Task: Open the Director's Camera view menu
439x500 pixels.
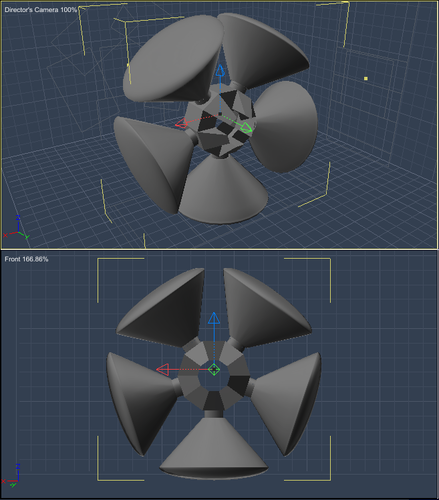Action: pyautogui.click(x=41, y=10)
